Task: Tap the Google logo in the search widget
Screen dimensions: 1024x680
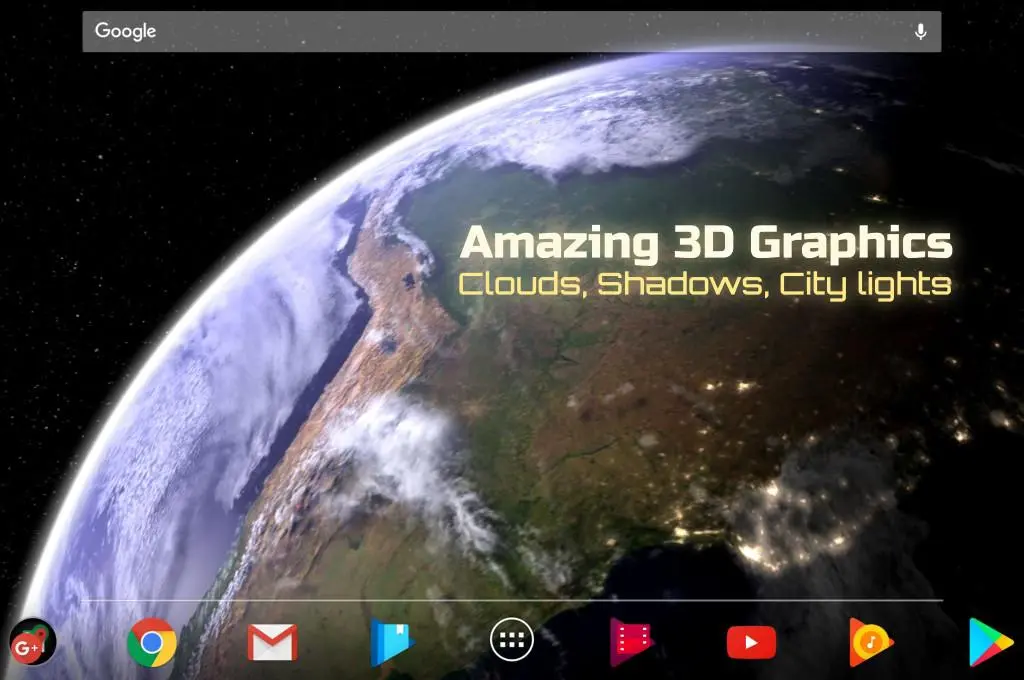Action: tap(125, 31)
